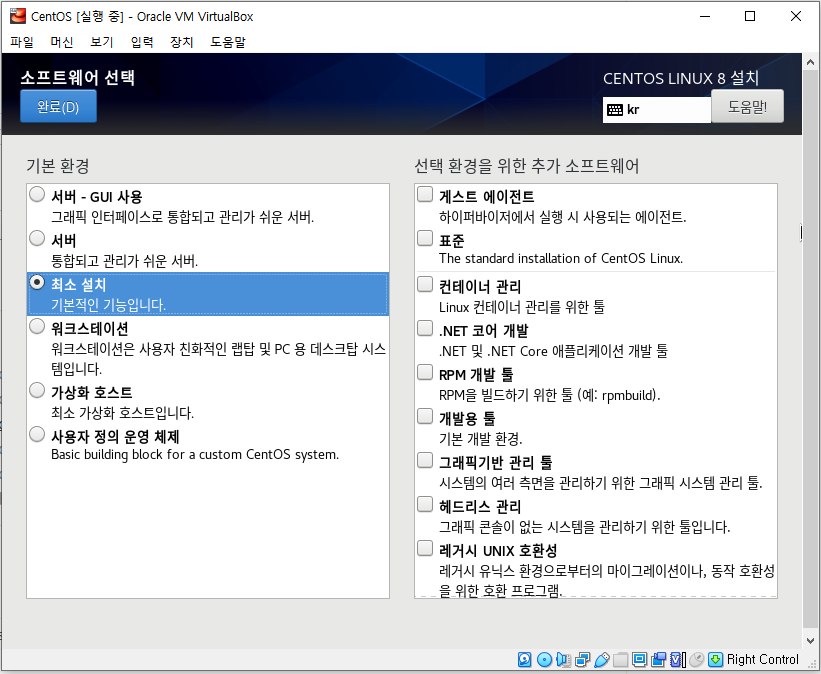The image size is (821, 674).
Task: Click 'Basic building block for a custom CentOS system.' text
Action: tap(195, 455)
